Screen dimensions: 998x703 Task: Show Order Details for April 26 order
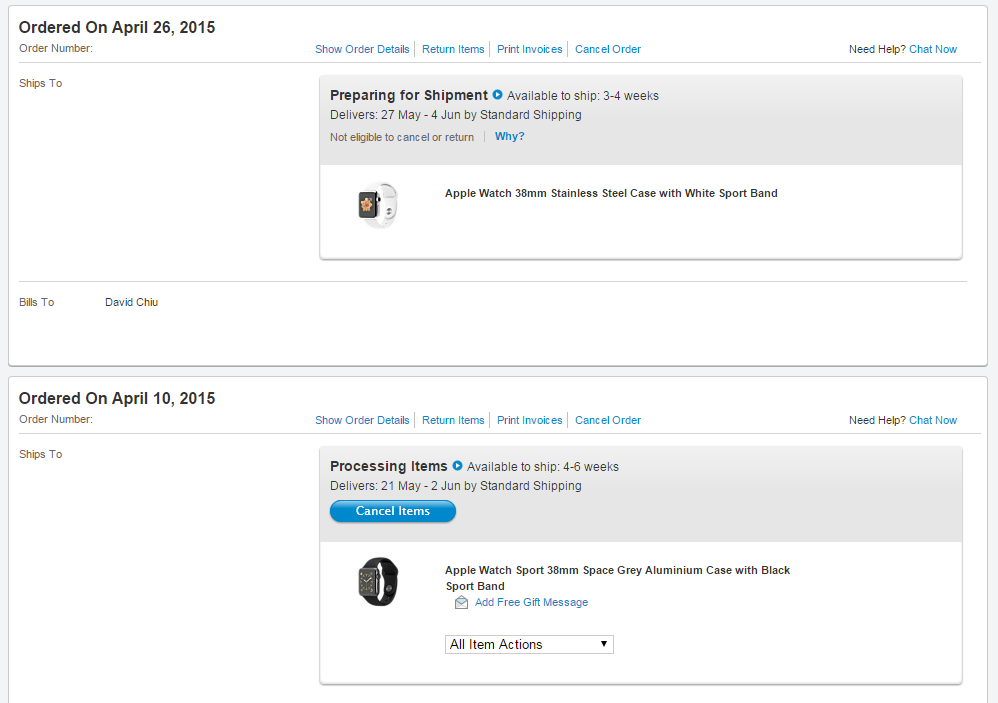[362, 49]
